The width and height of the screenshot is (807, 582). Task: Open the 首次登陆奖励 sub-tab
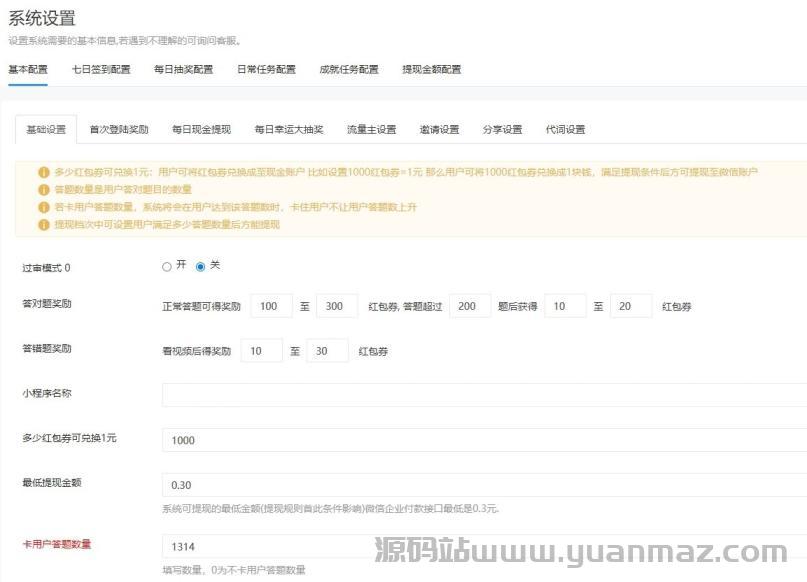[119, 130]
